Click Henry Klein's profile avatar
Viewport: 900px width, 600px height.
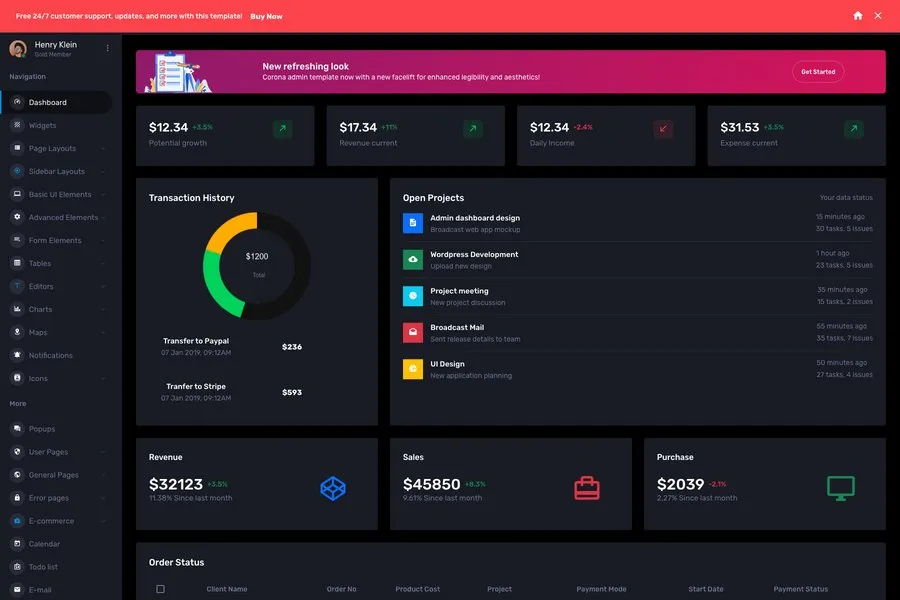[x=18, y=49]
